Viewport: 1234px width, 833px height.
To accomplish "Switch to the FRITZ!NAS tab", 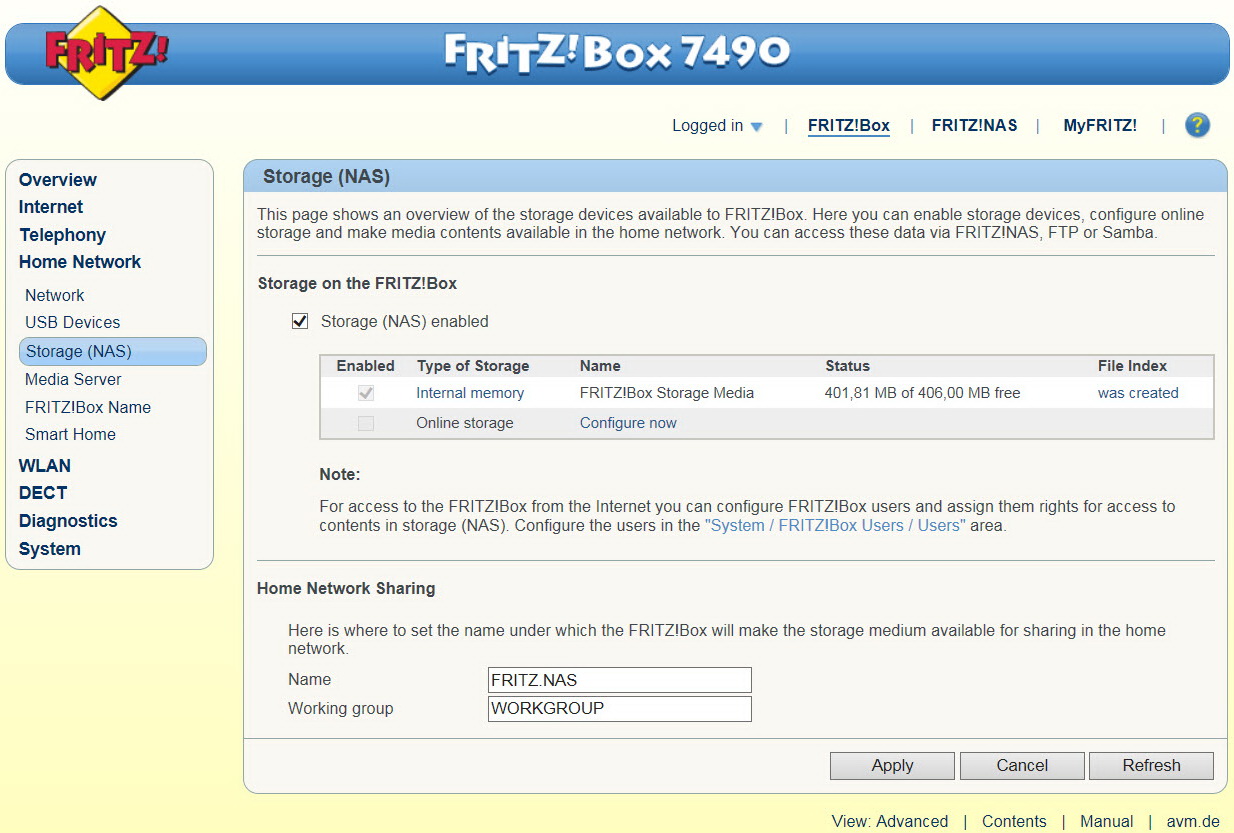I will pyautogui.click(x=975, y=126).
